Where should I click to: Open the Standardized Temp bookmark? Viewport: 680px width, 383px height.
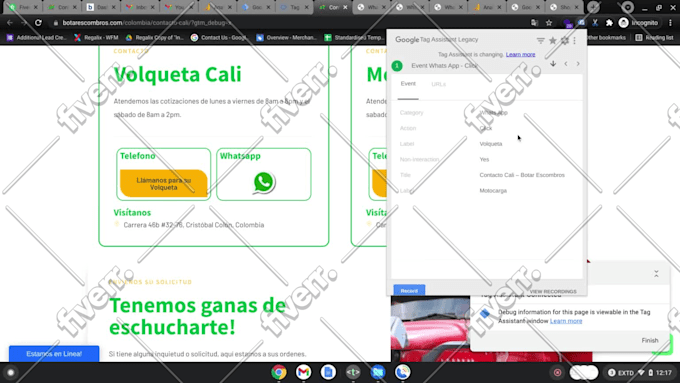354,38
